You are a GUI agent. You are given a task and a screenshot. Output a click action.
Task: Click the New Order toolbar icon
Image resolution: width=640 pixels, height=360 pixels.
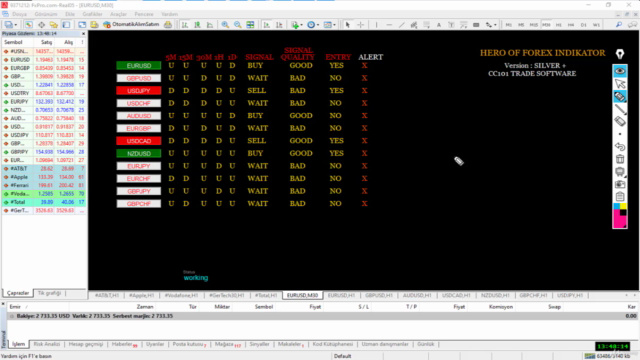pyautogui.click(x=94, y=25)
